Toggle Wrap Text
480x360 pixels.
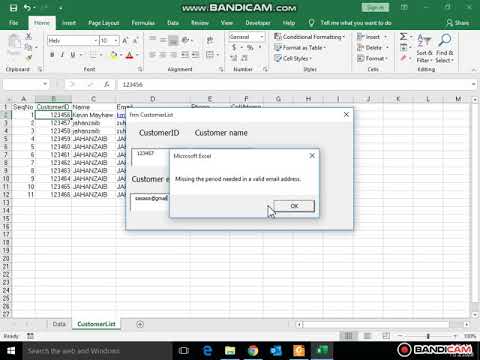point(210,40)
